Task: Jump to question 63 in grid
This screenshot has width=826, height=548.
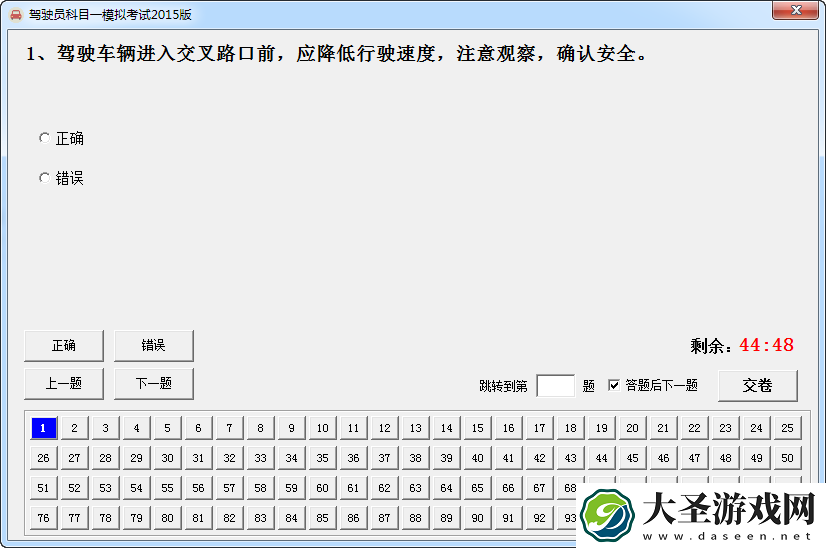Action: click(416, 488)
